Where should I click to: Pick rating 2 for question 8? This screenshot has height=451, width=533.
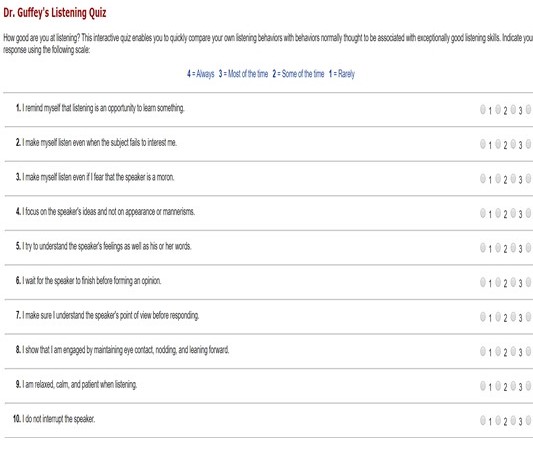click(498, 351)
